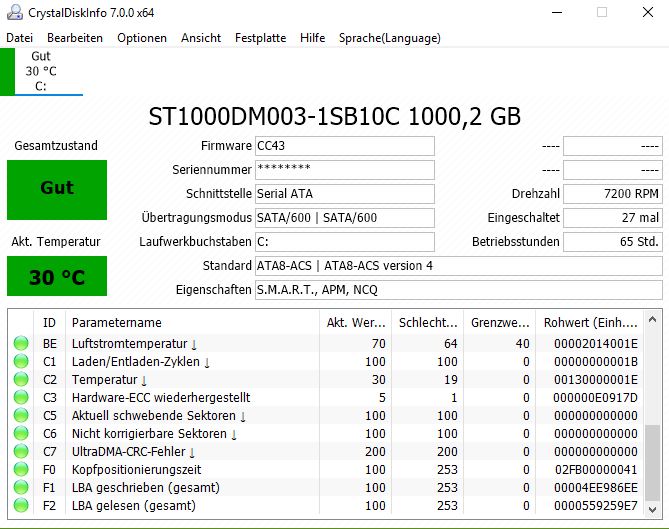
Task: Click the Betriebsstunden value 65 Std.
Action: coord(613,242)
